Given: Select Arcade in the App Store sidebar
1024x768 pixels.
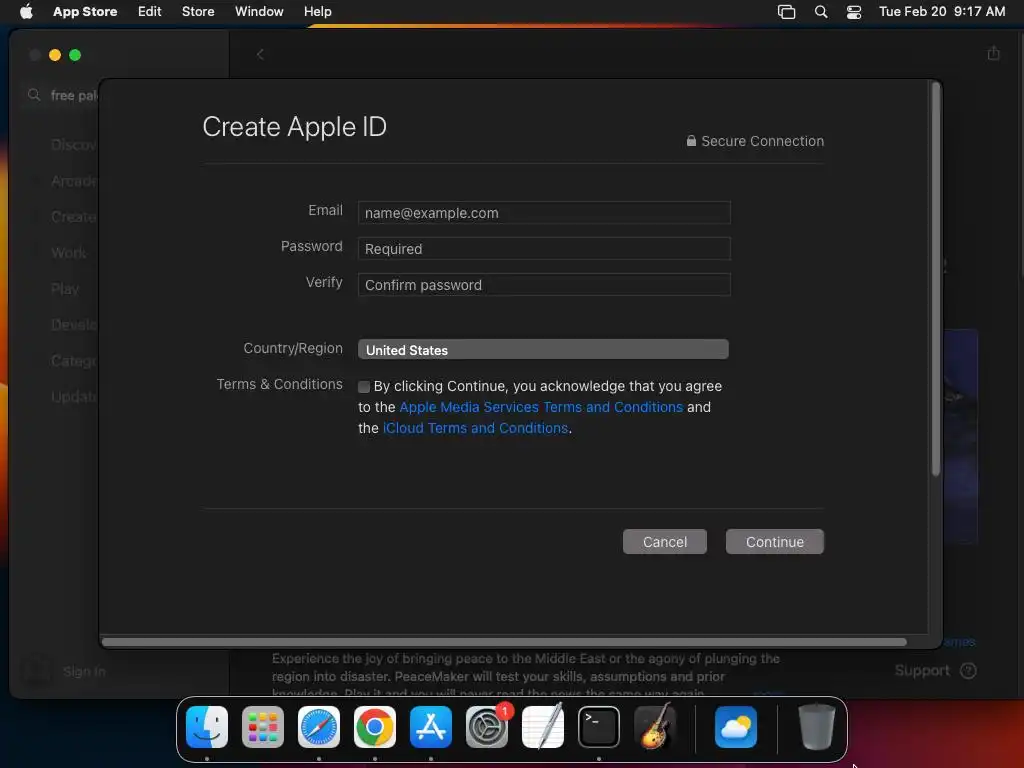Looking at the screenshot, I should (73, 181).
